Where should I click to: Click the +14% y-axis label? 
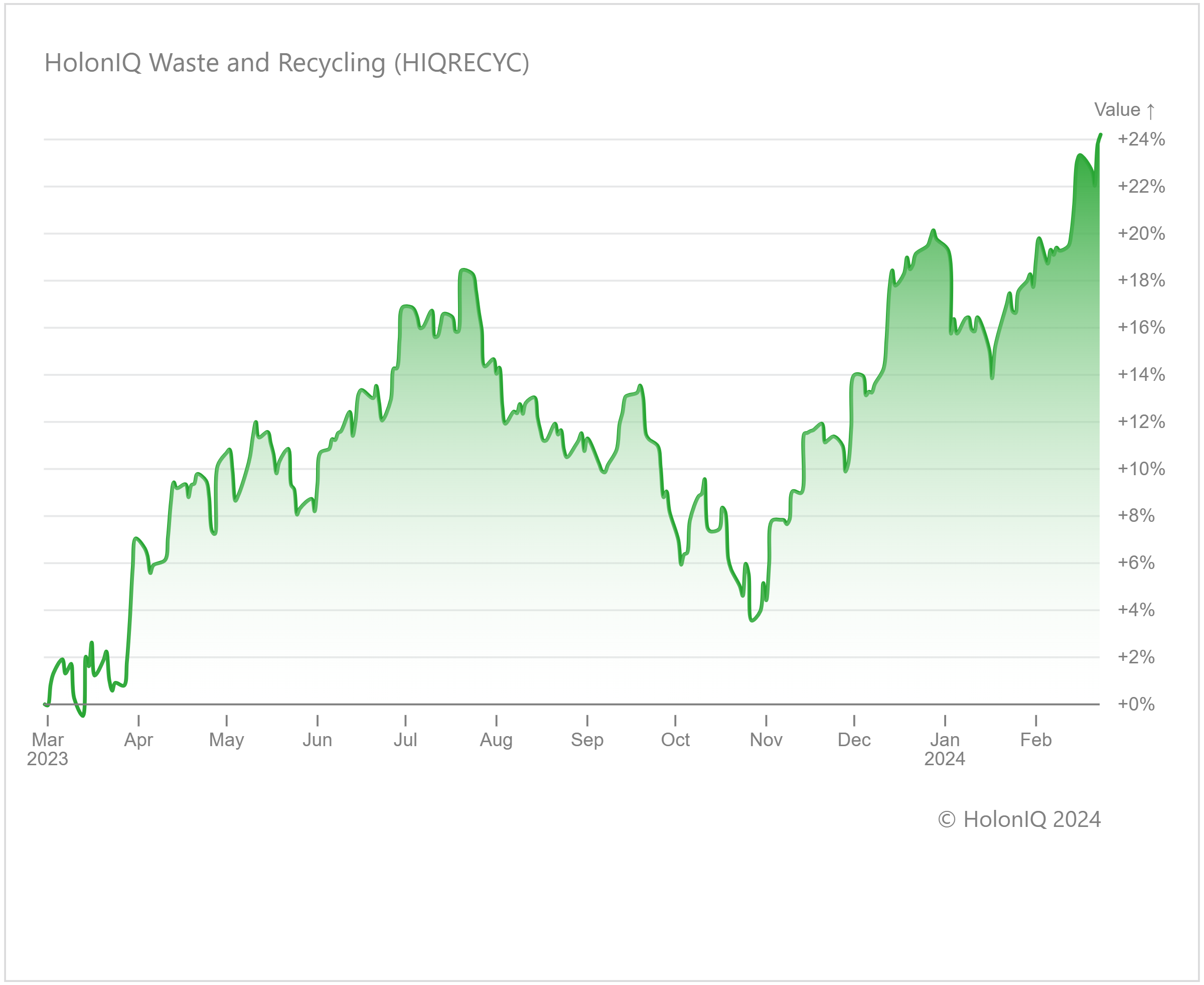1141,374
